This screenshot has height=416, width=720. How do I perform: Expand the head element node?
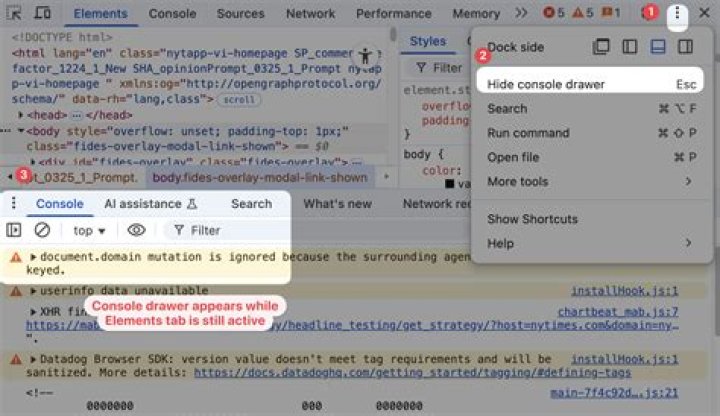click(21, 115)
